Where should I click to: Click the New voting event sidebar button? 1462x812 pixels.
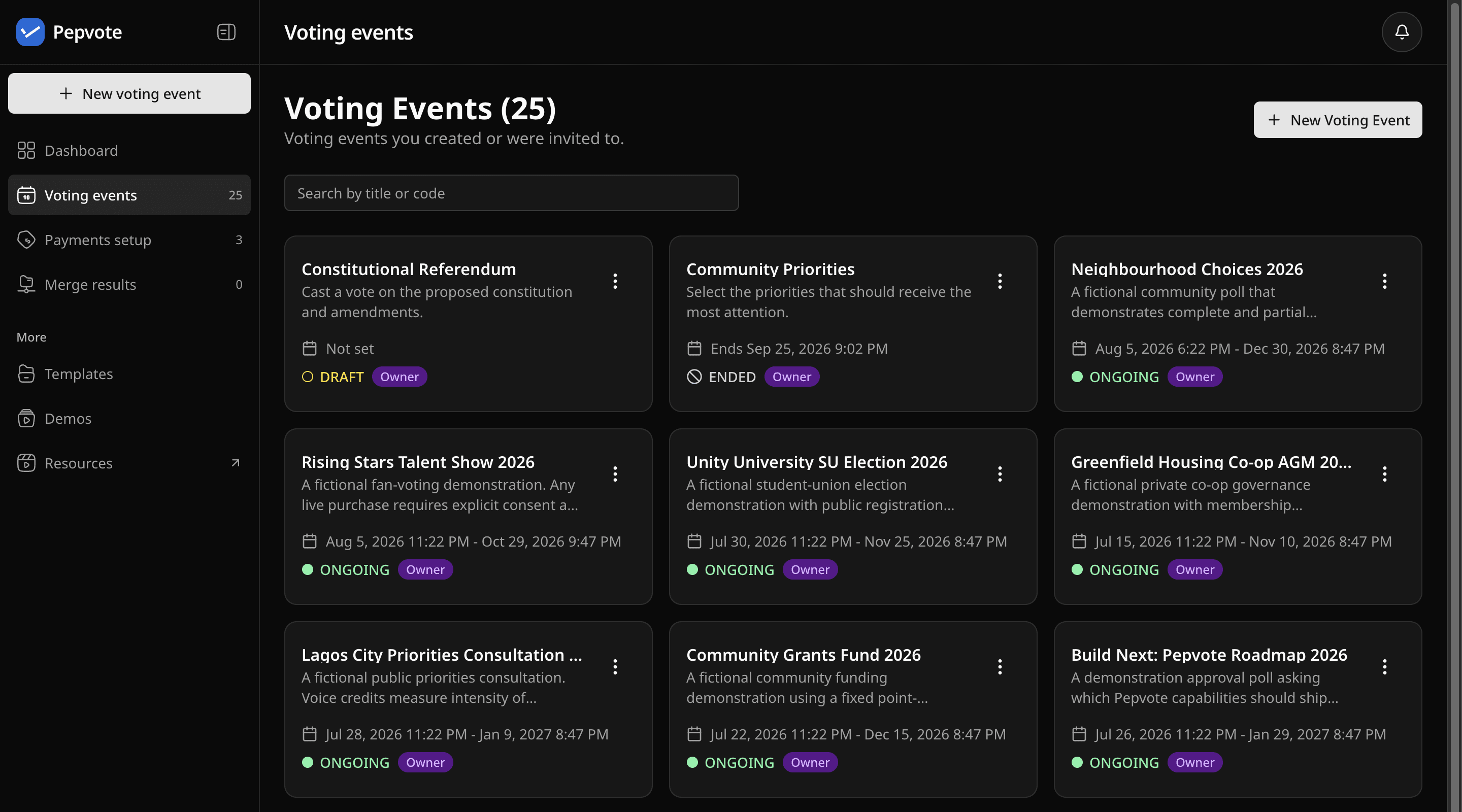pyautogui.click(x=129, y=93)
